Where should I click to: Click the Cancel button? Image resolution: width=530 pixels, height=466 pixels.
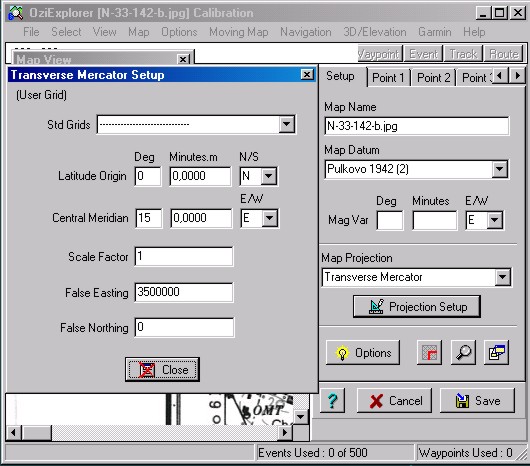pyautogui.click(x=394, y=400)
